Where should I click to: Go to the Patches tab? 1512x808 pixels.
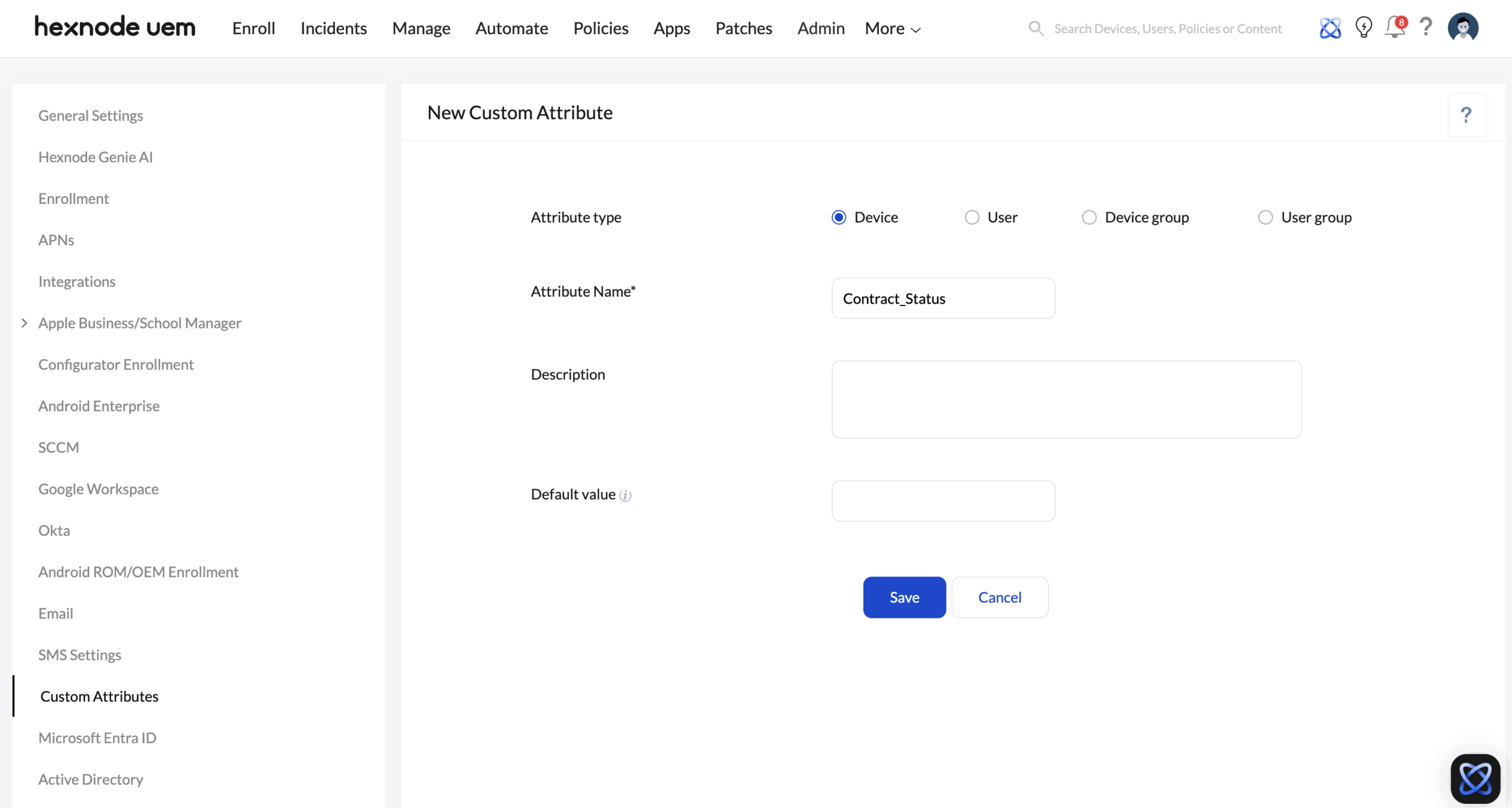(x=743, y=28)
